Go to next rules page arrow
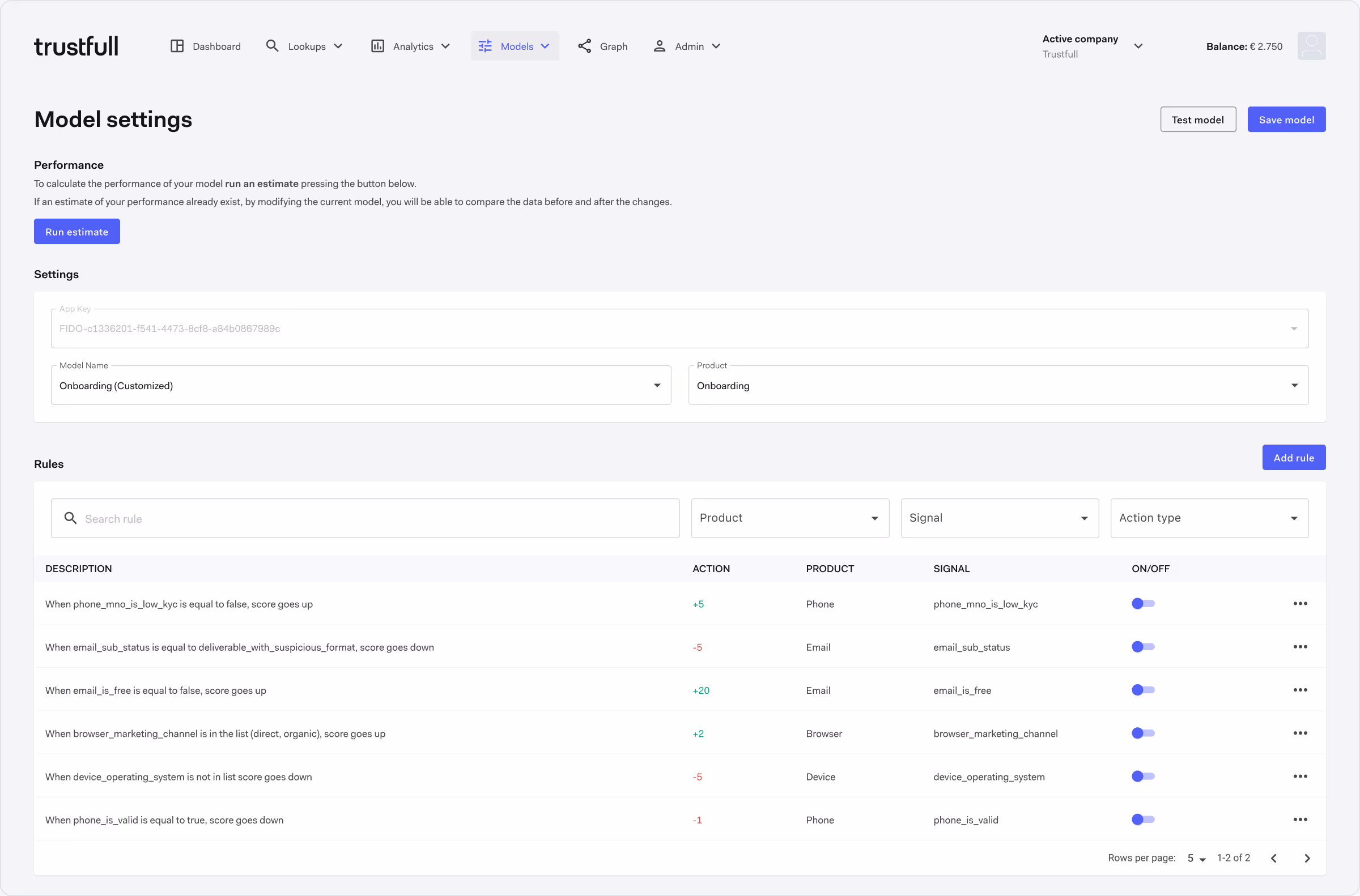Screen dimensions: 1360x896 [x=1307, y=858]
